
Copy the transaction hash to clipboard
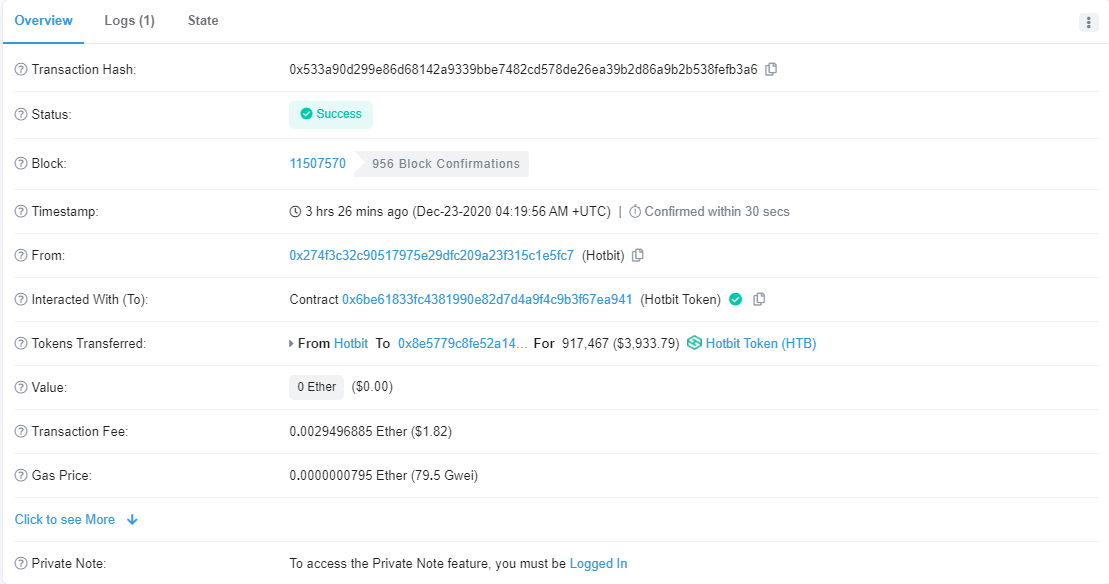[x=771, y=70]
